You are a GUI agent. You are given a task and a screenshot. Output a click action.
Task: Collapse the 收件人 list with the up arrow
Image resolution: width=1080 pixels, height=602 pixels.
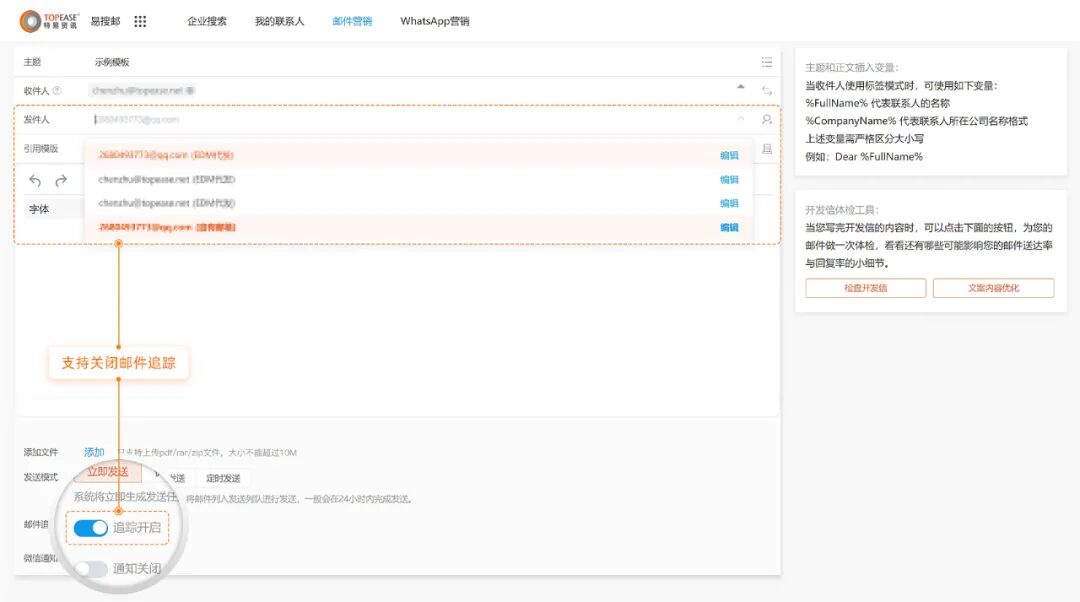[x=740, y=87]
